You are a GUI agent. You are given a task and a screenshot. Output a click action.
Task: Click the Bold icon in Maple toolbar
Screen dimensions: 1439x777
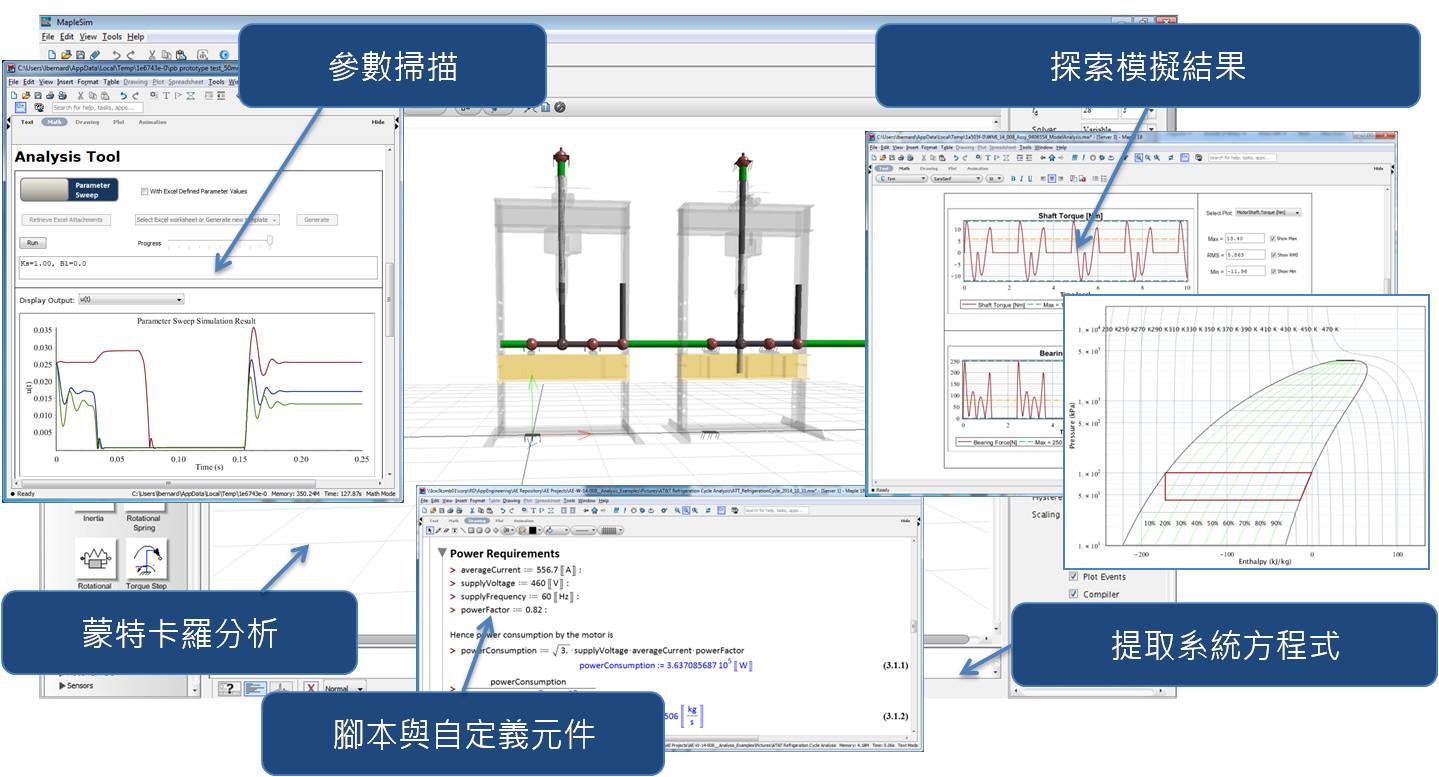tap(1012, 179)
